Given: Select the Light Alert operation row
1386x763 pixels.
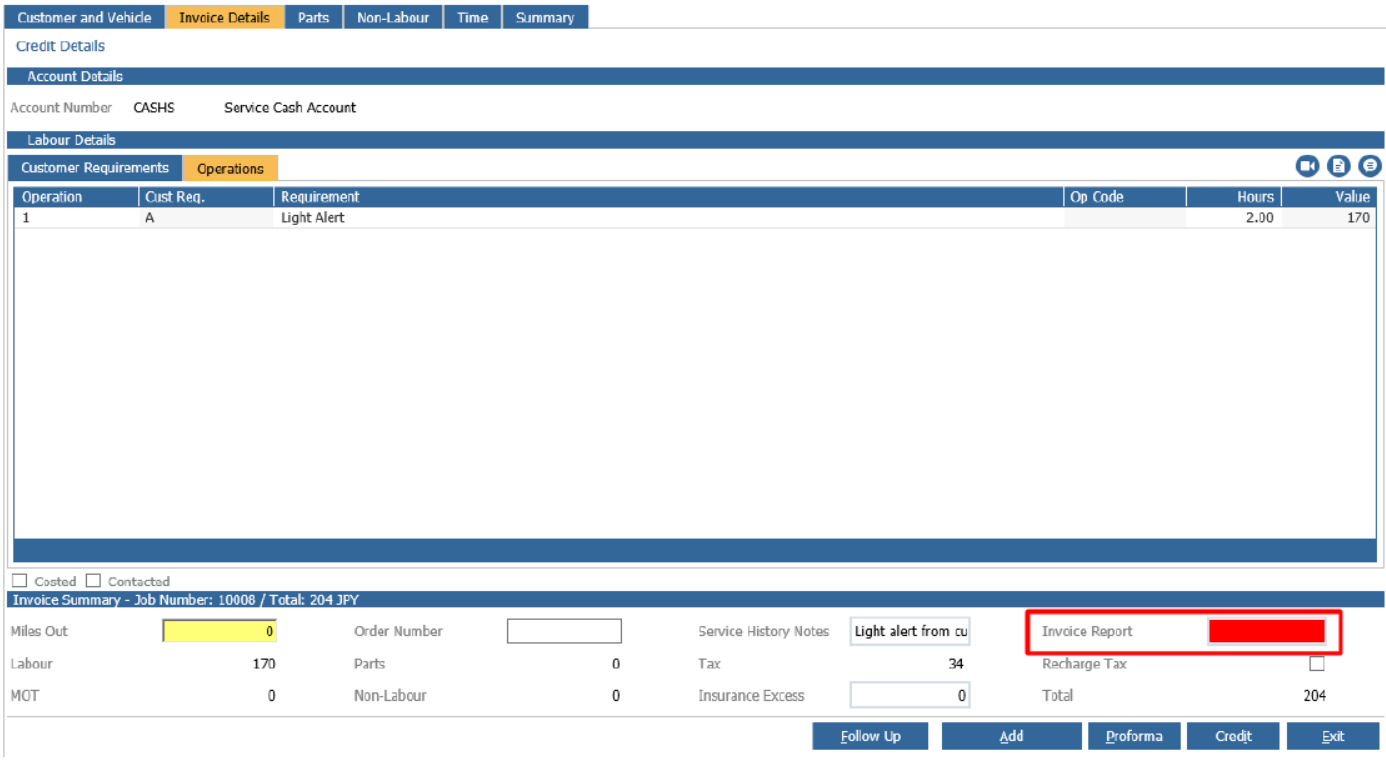Looking at the screenshot, I should pyautogui.click(x=695, y=218).
